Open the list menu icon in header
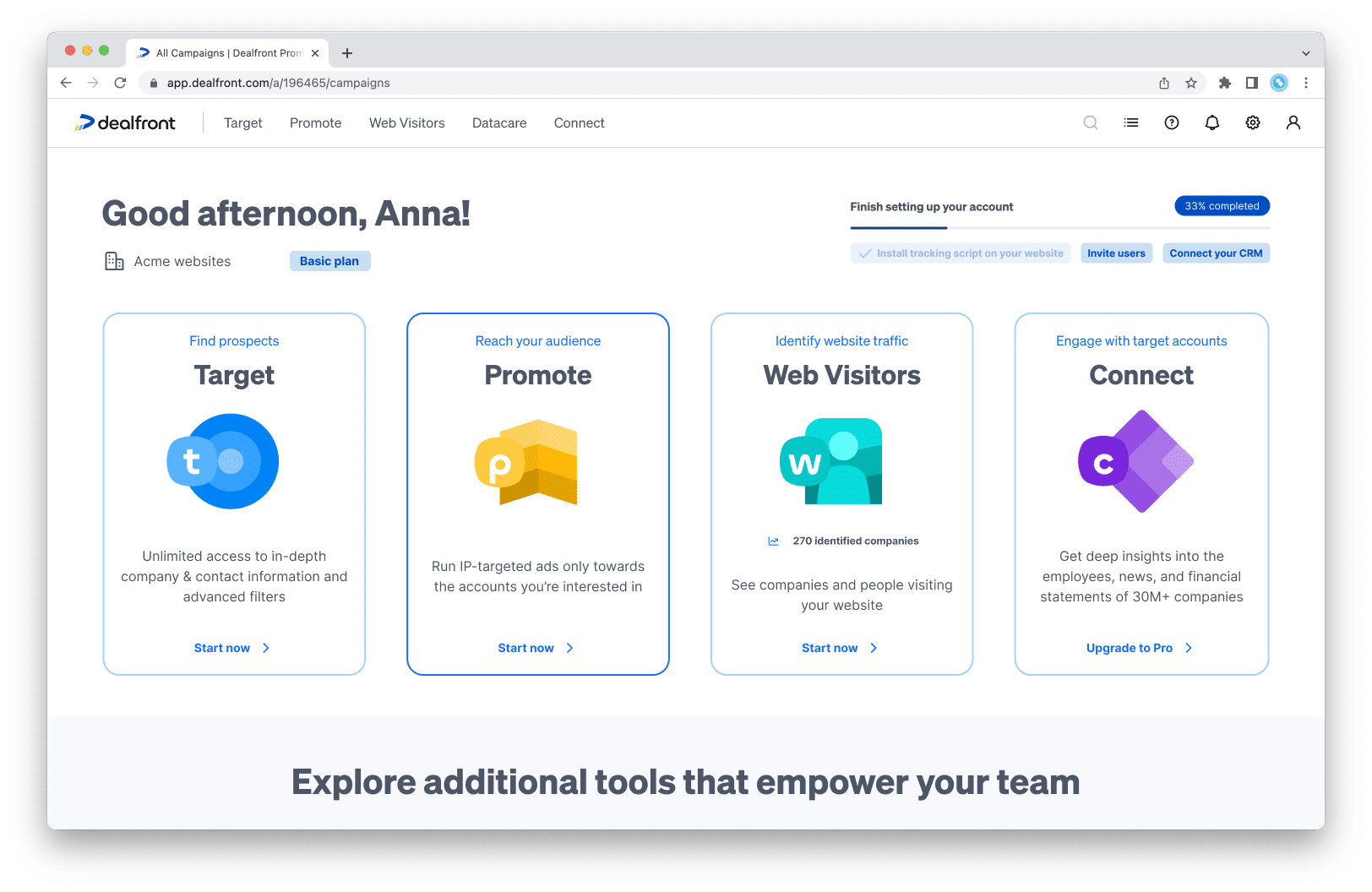The image size is (1372, 892). (1131, 122)
